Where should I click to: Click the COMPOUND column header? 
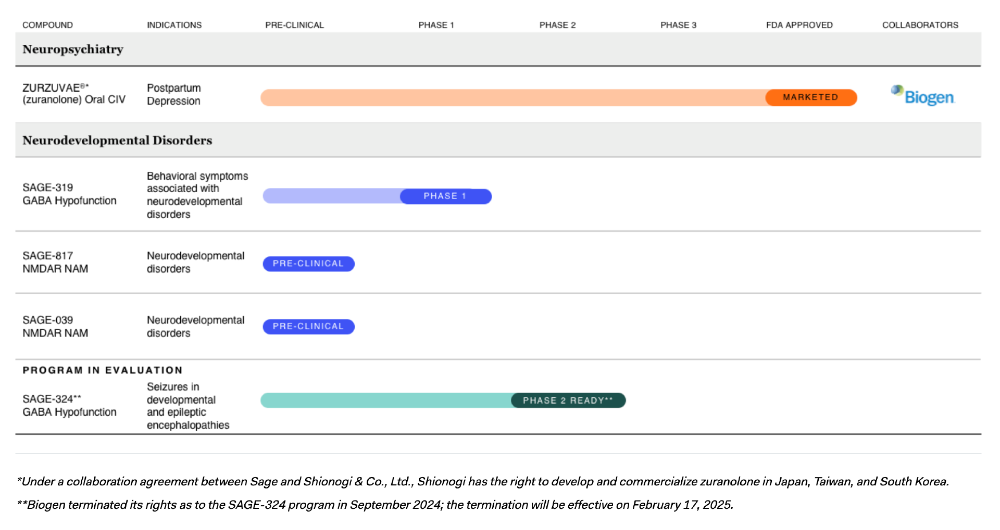(48, 25)
